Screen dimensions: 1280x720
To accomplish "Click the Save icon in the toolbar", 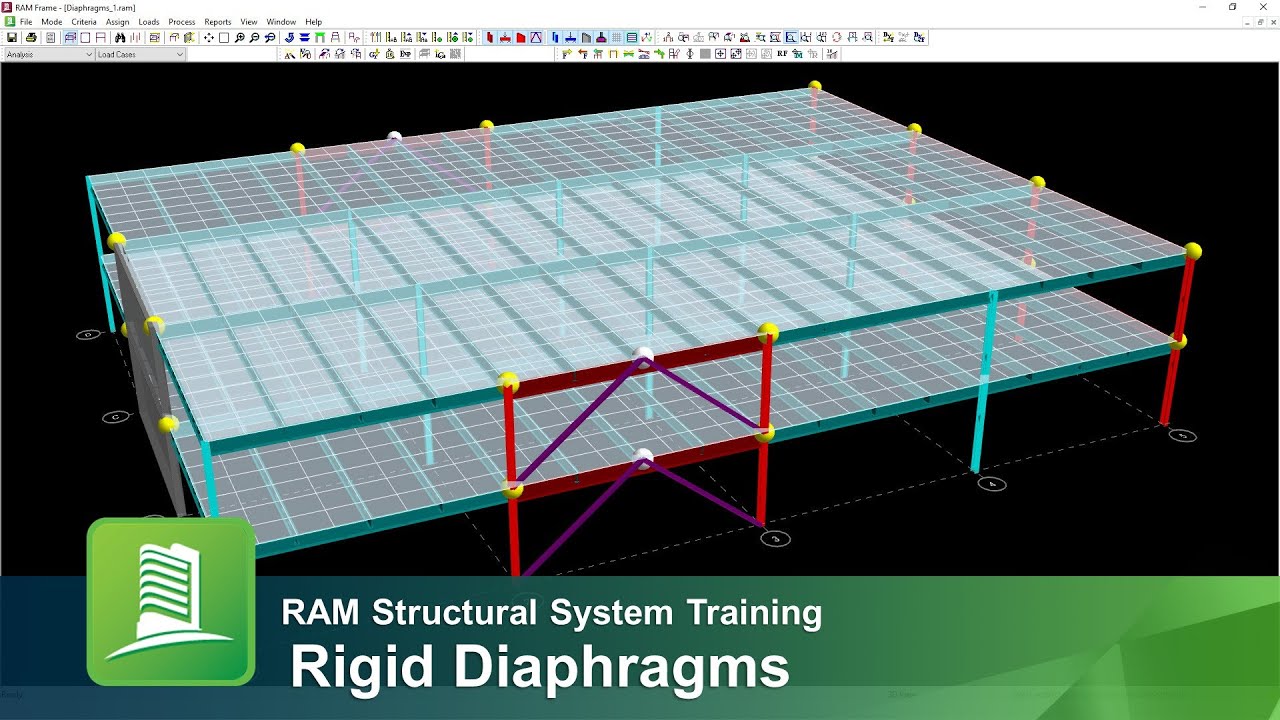I will pos(11,38).
